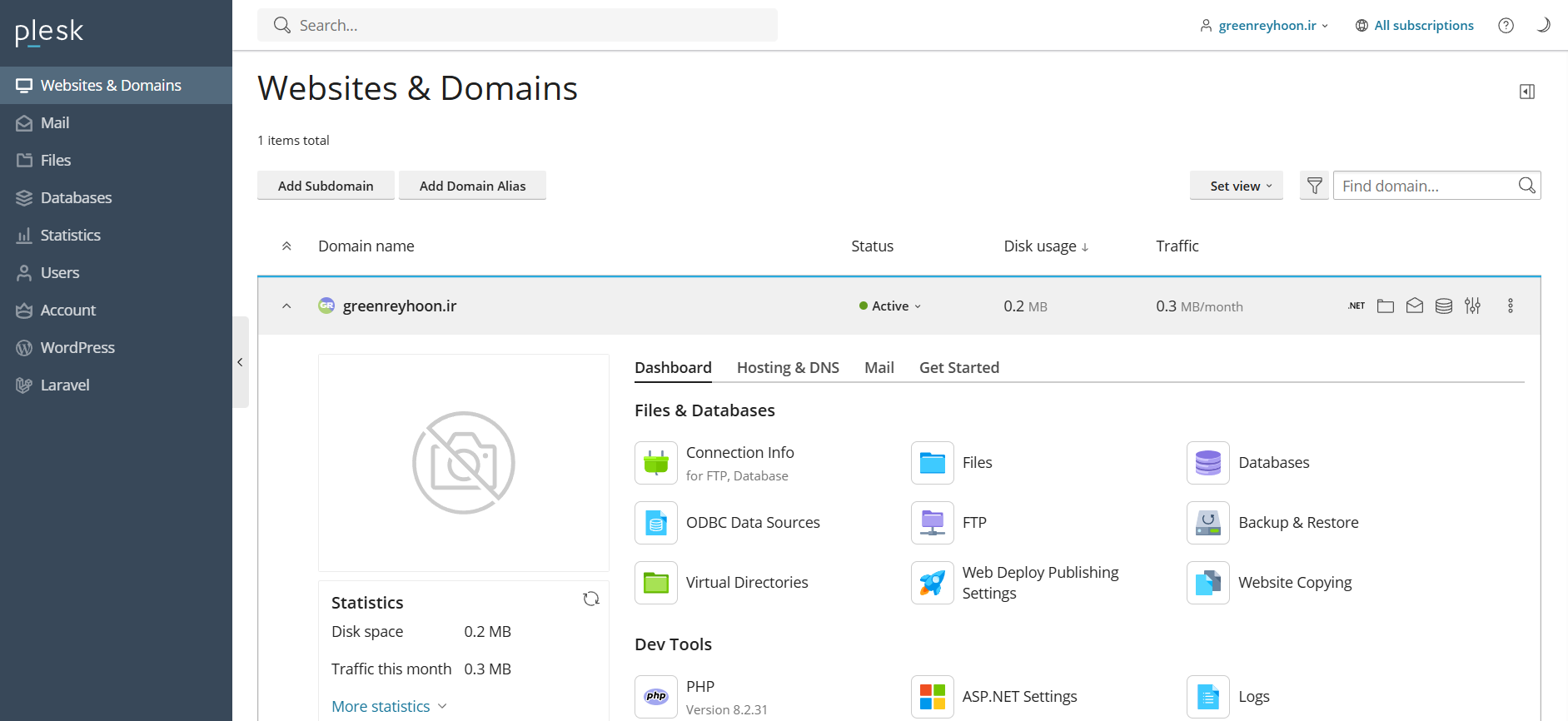Viewport: 1568px width, 721px height.
Task: Open the three-dot menu for greenreyhoon.ir
Action: [1511, 306]
